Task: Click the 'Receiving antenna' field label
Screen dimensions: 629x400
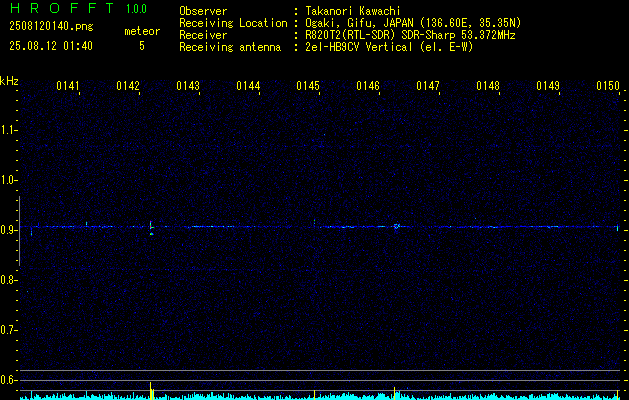Action: coord(230,47)
